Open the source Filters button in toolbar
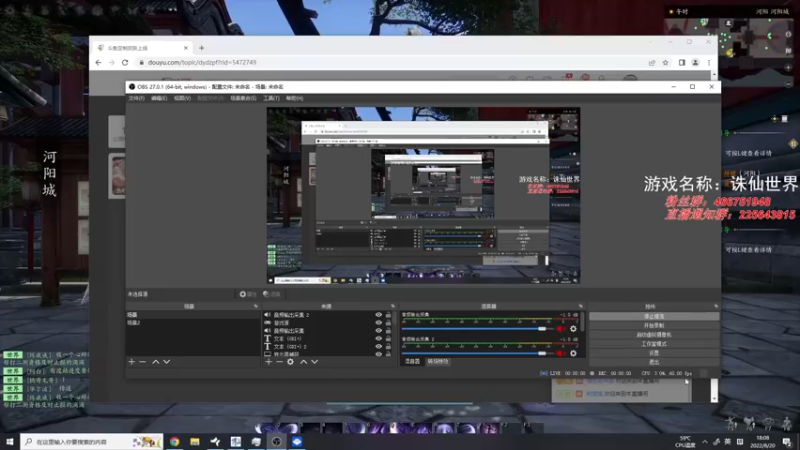This screenshot has width=800, height=450. pyautogui.click(x=271, y=294)
